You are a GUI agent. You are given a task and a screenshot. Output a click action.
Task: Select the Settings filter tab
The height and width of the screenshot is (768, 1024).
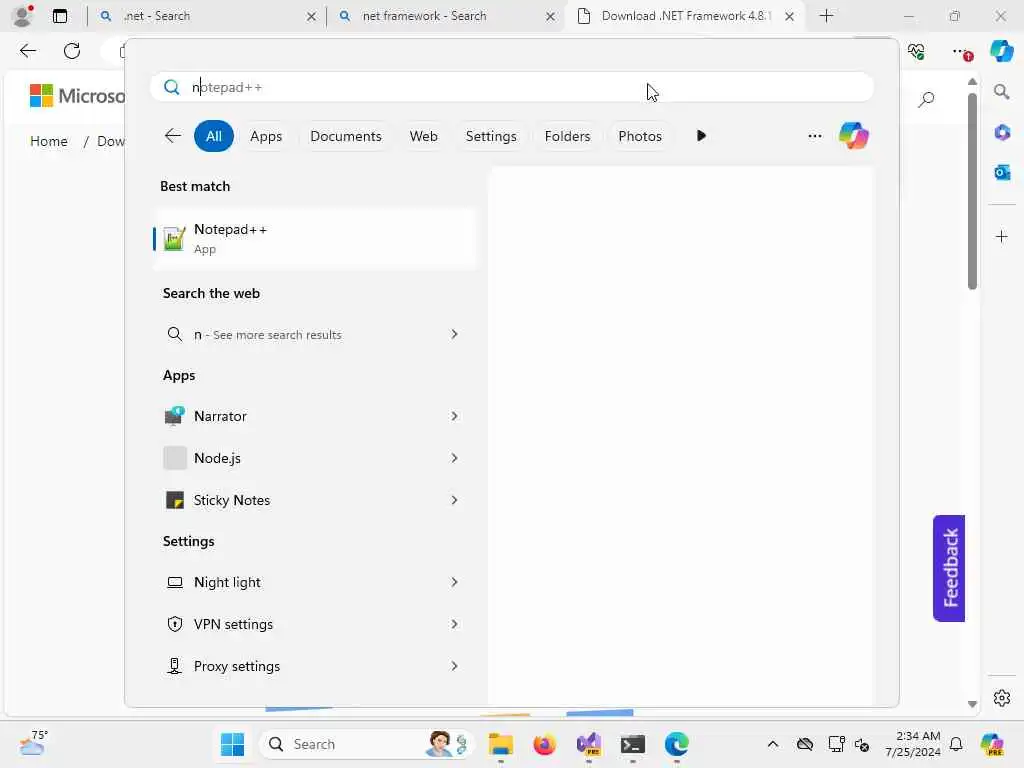click(x=491, y=136)
